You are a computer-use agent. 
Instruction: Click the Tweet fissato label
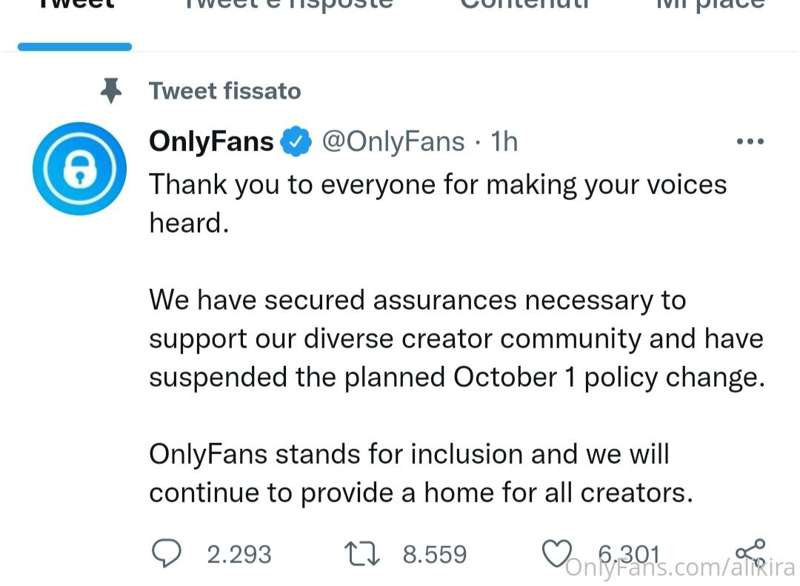(x=225, y=91)
